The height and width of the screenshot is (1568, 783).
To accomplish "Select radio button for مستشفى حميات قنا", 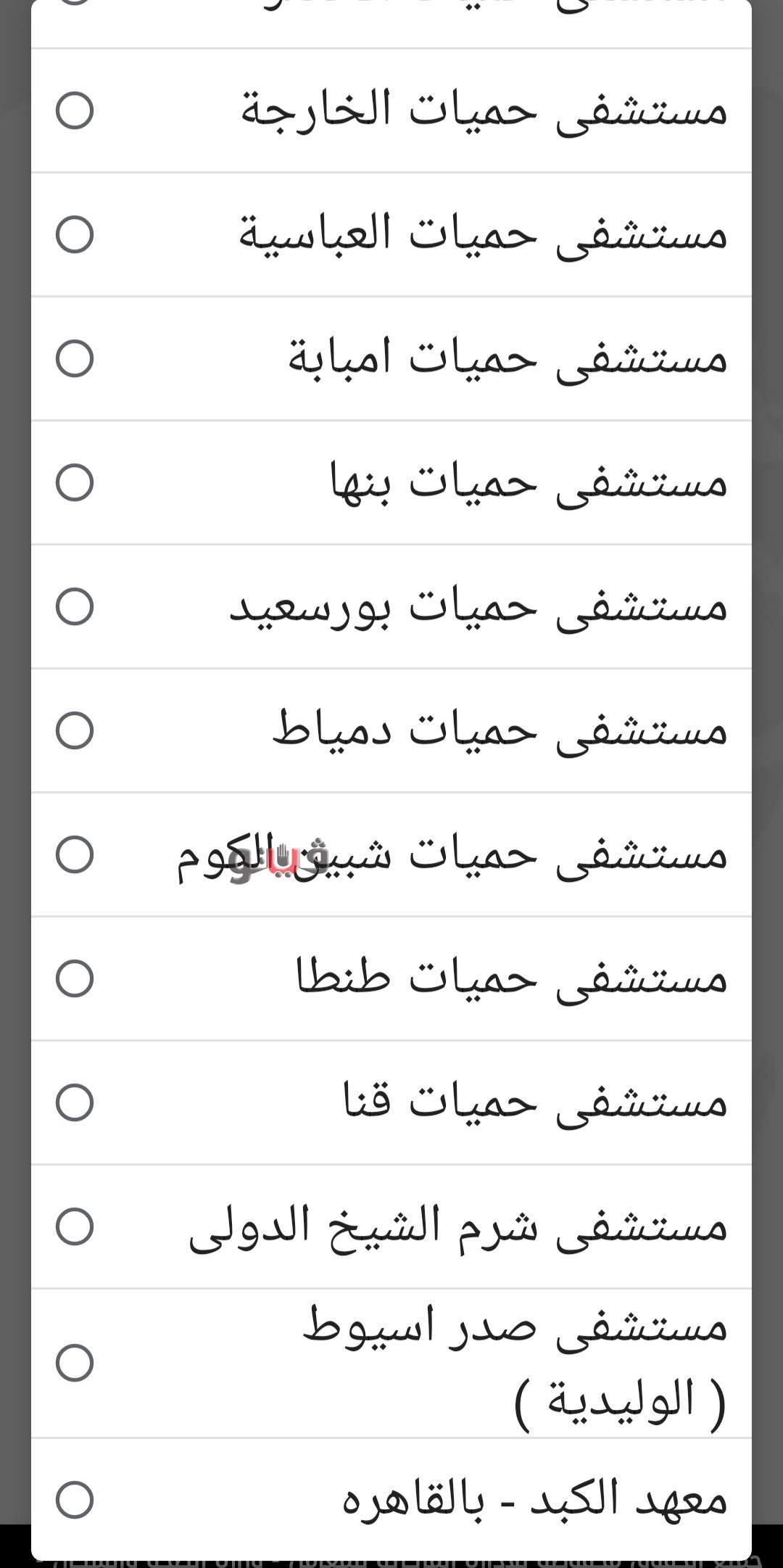I will pyautogui.click(x=75, y=1102).
